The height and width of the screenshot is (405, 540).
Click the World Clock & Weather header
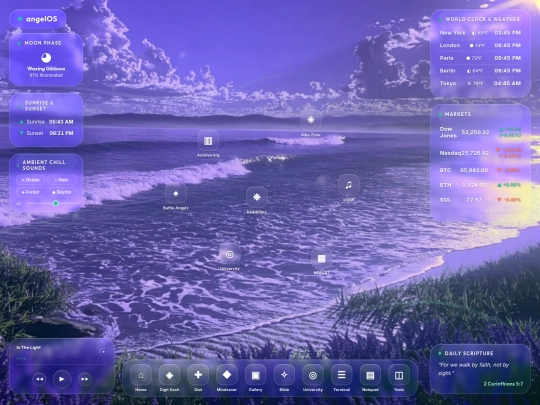point(483,19)
